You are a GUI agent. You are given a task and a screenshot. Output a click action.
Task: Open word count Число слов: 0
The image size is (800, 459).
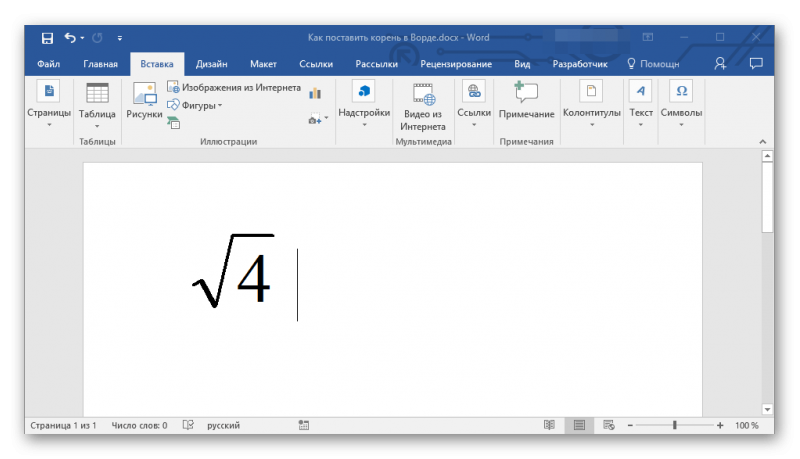point(139,425)
